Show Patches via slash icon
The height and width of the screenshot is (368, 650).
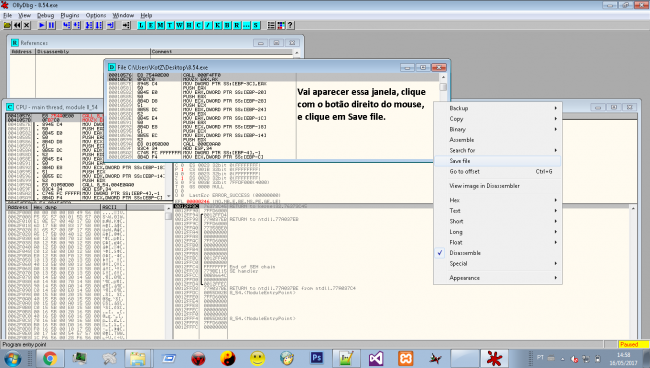pos(208,25)
